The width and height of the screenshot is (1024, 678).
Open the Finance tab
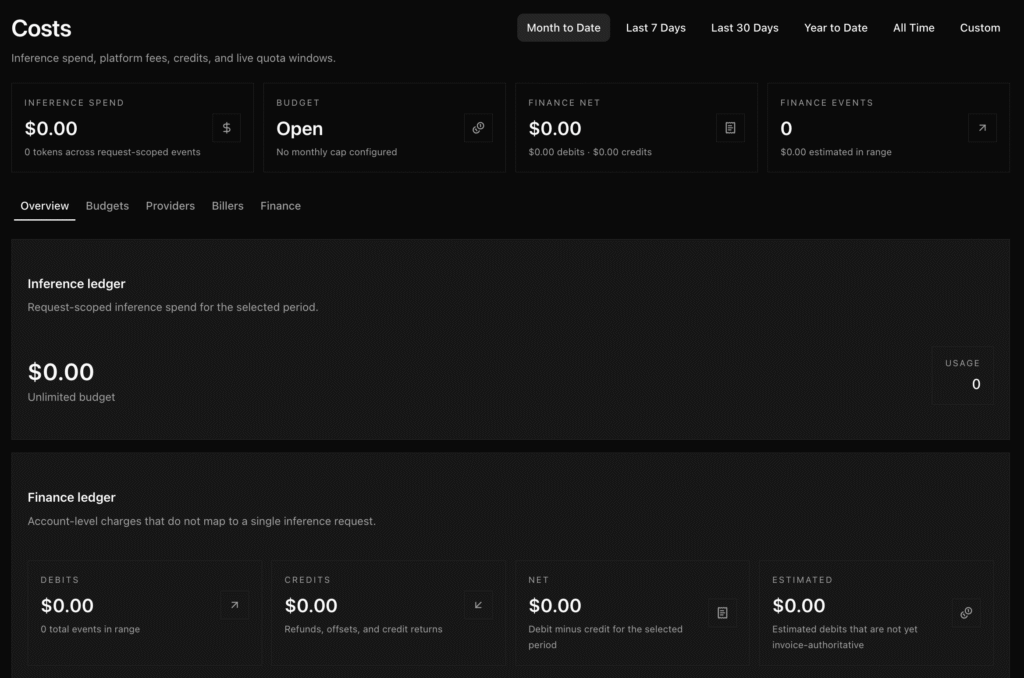point(280,205)
